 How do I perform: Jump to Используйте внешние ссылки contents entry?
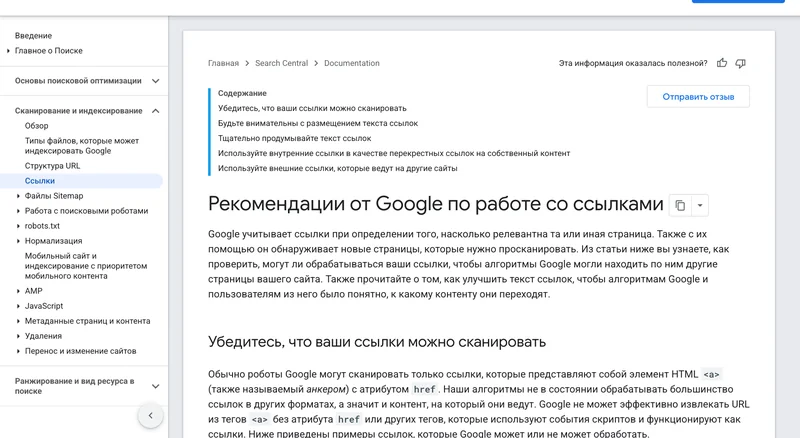(x=337, y=168)
